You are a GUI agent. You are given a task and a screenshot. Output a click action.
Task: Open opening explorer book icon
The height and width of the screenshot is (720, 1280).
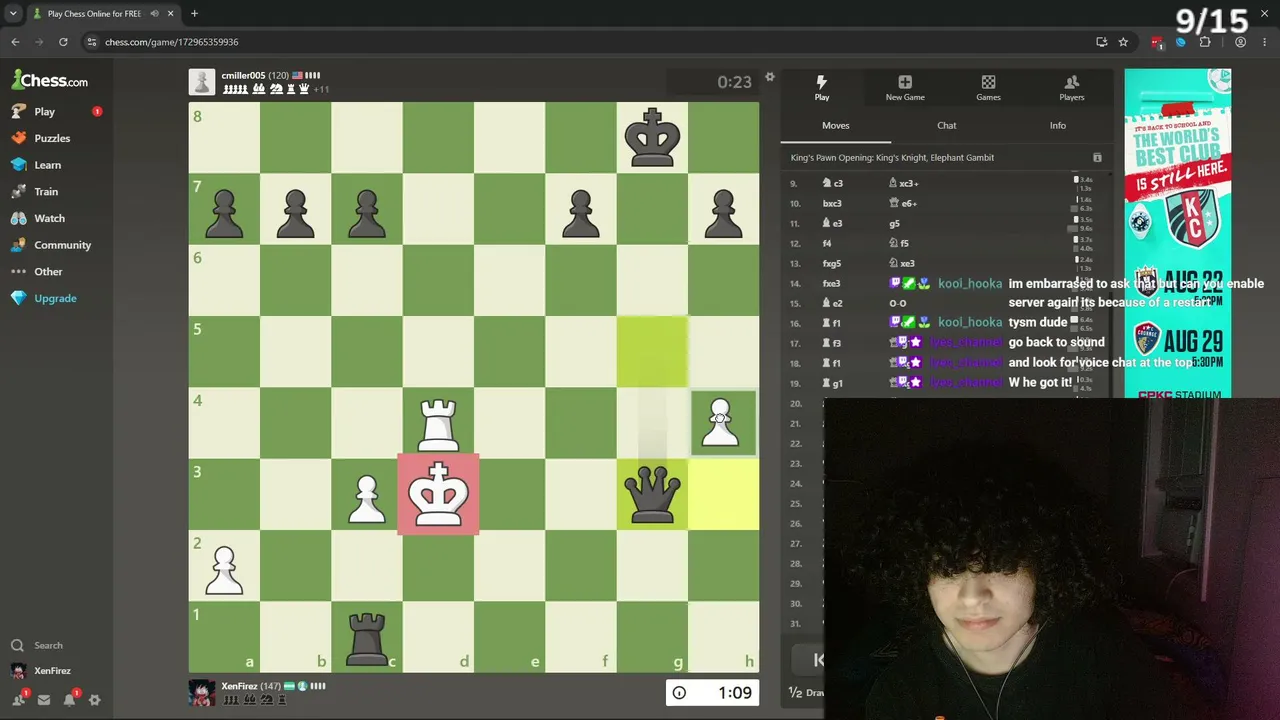click(x=1097, y=158)
